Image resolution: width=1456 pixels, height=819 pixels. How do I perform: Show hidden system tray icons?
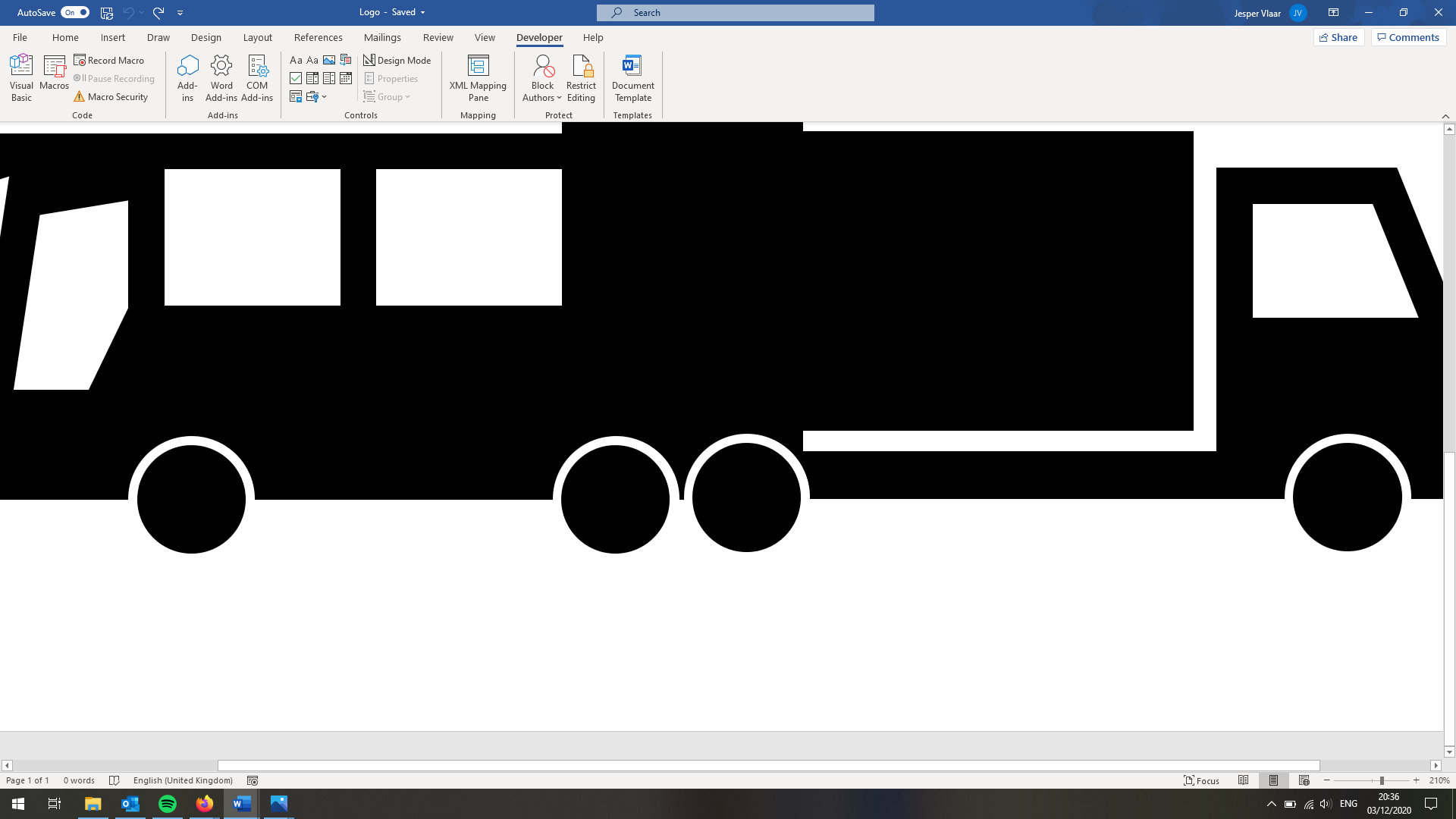coord(1272,804)
